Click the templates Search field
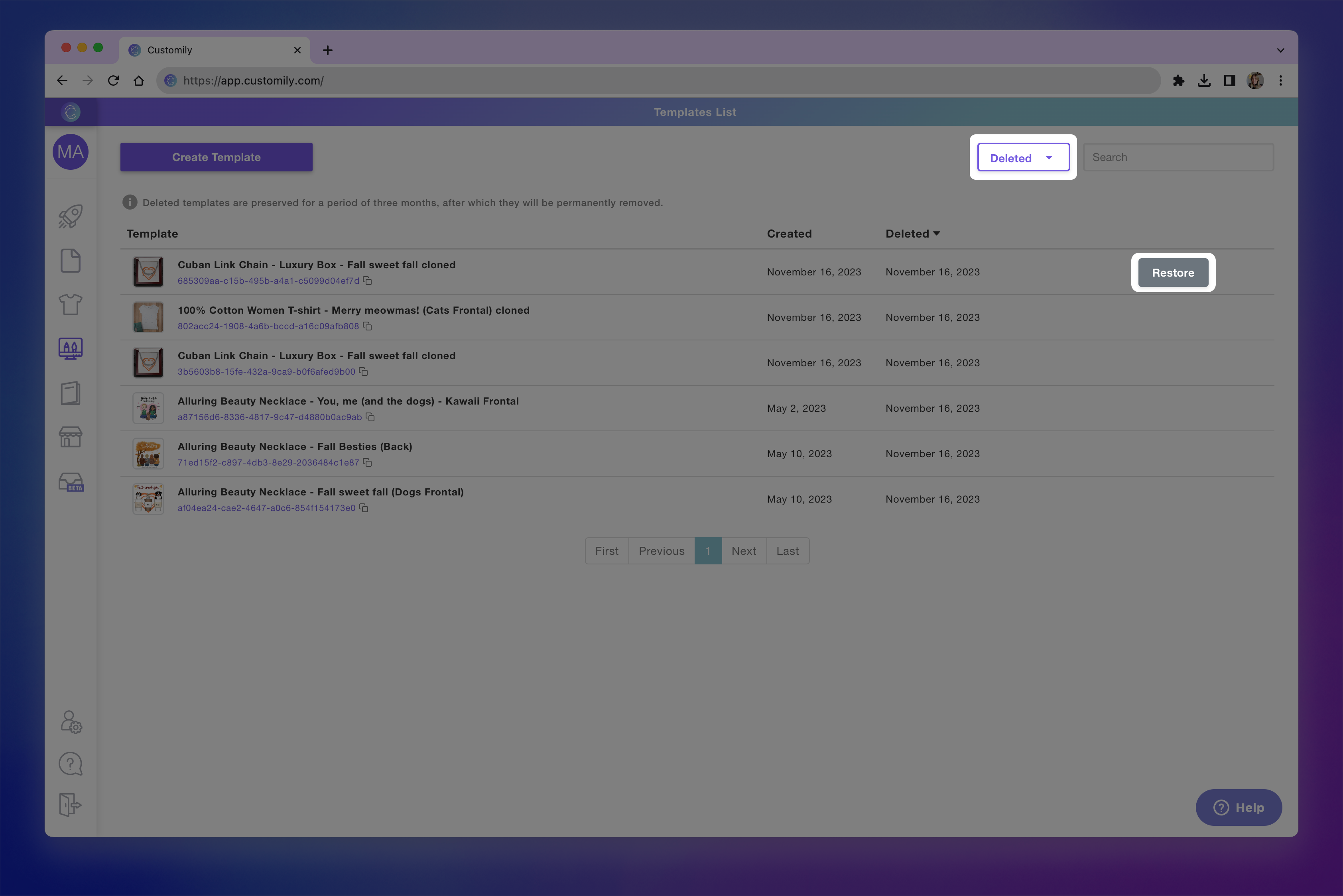Screen dimensions: 1343x896 point(1178,157)
